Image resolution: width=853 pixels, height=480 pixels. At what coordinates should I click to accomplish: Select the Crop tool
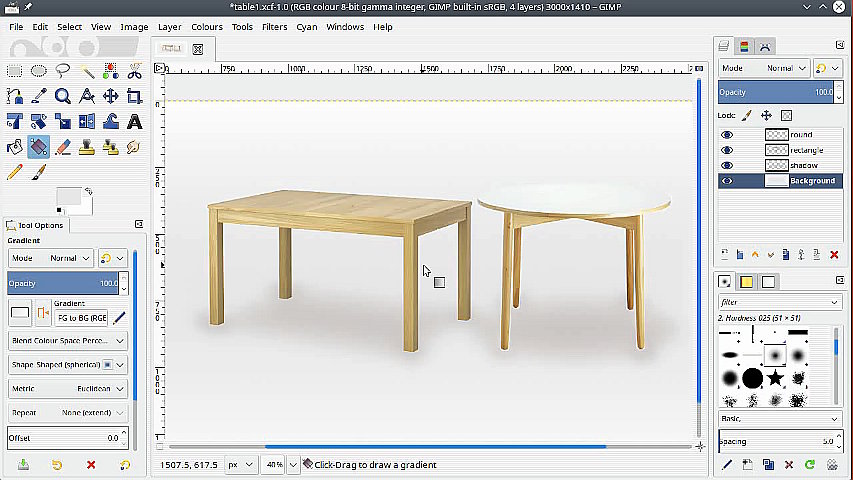[134, 97]
